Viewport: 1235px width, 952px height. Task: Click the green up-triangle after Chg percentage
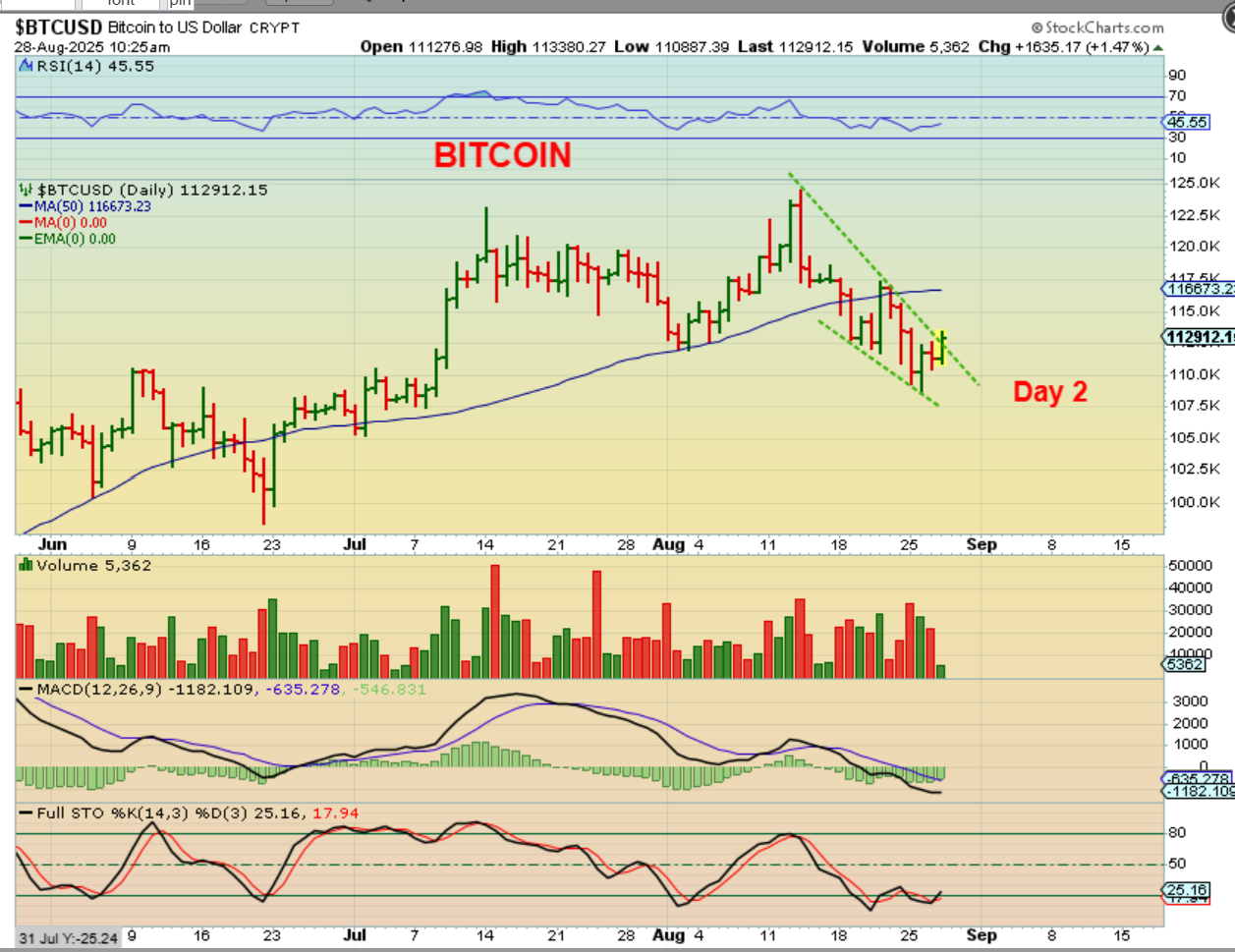pyautogui.click(x=1158, y=47)
